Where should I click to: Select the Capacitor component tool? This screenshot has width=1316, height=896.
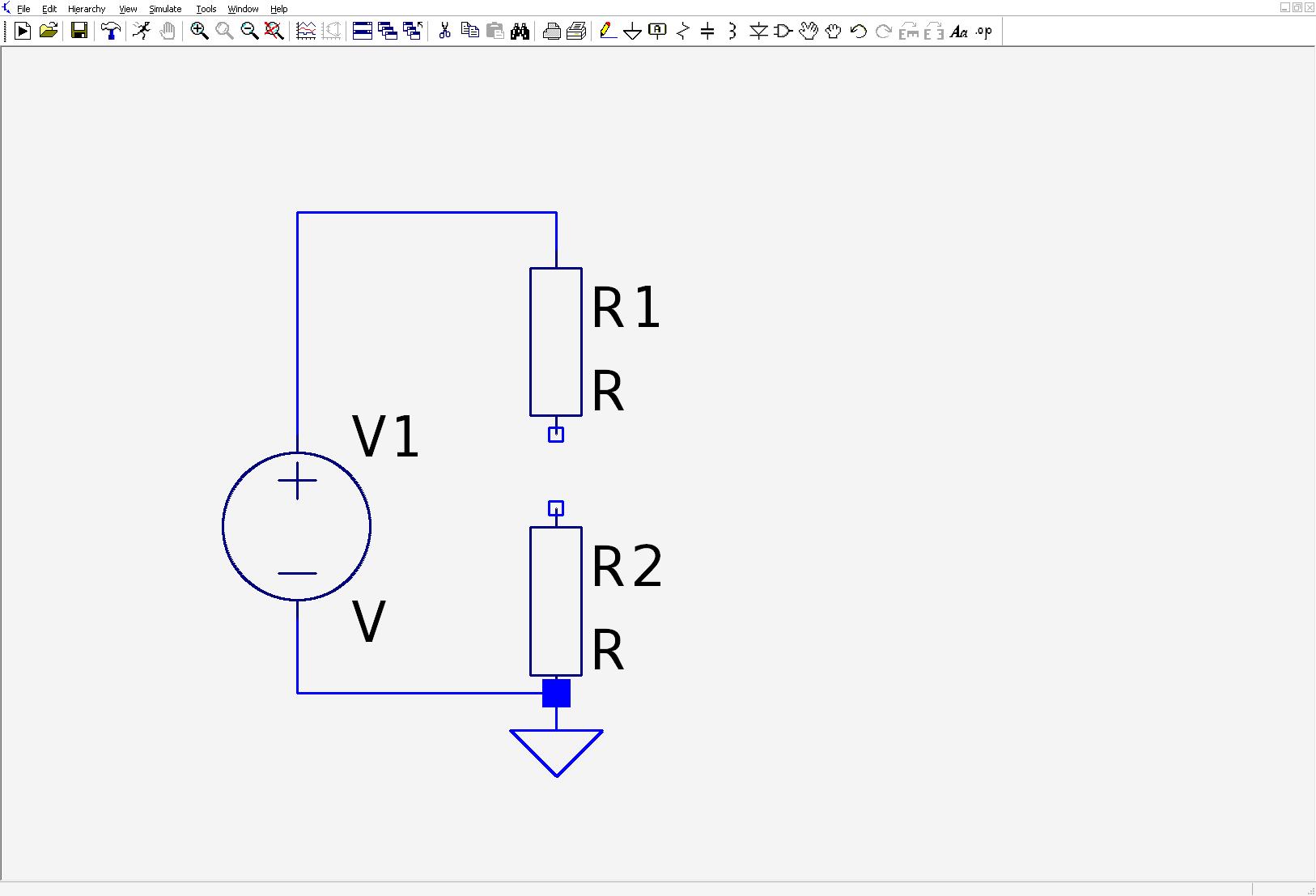[707, 32]
